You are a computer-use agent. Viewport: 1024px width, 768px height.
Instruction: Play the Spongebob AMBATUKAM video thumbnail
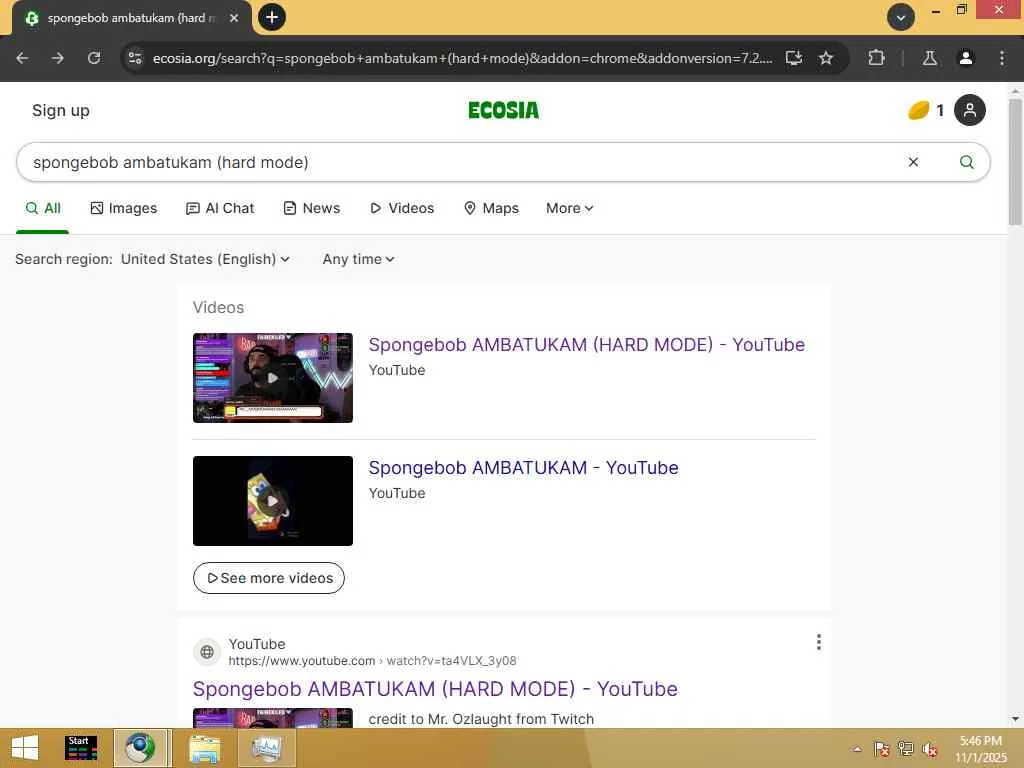coord(273,501)
